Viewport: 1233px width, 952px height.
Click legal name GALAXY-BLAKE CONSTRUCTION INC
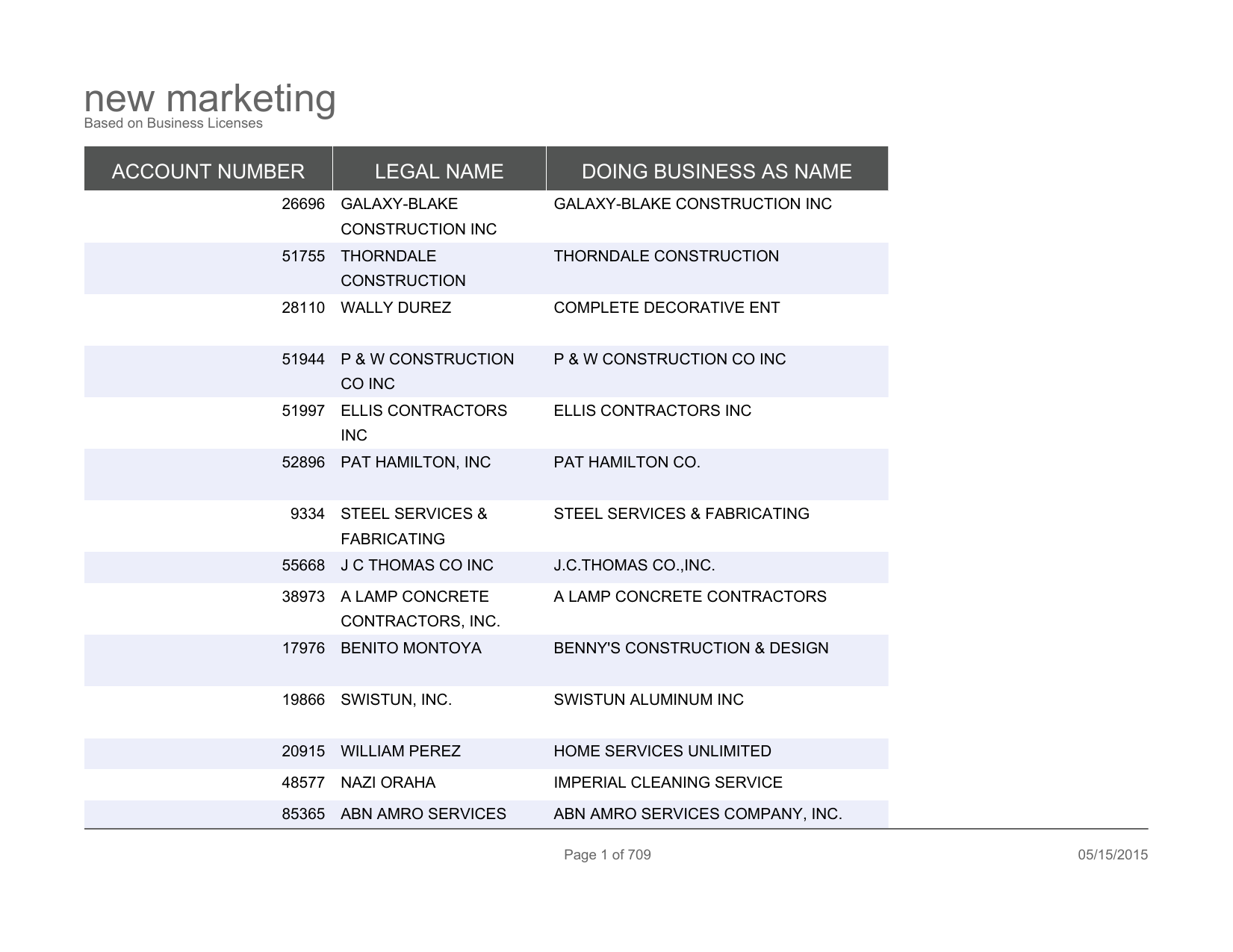pyautogui.click(x=418, y=217)
